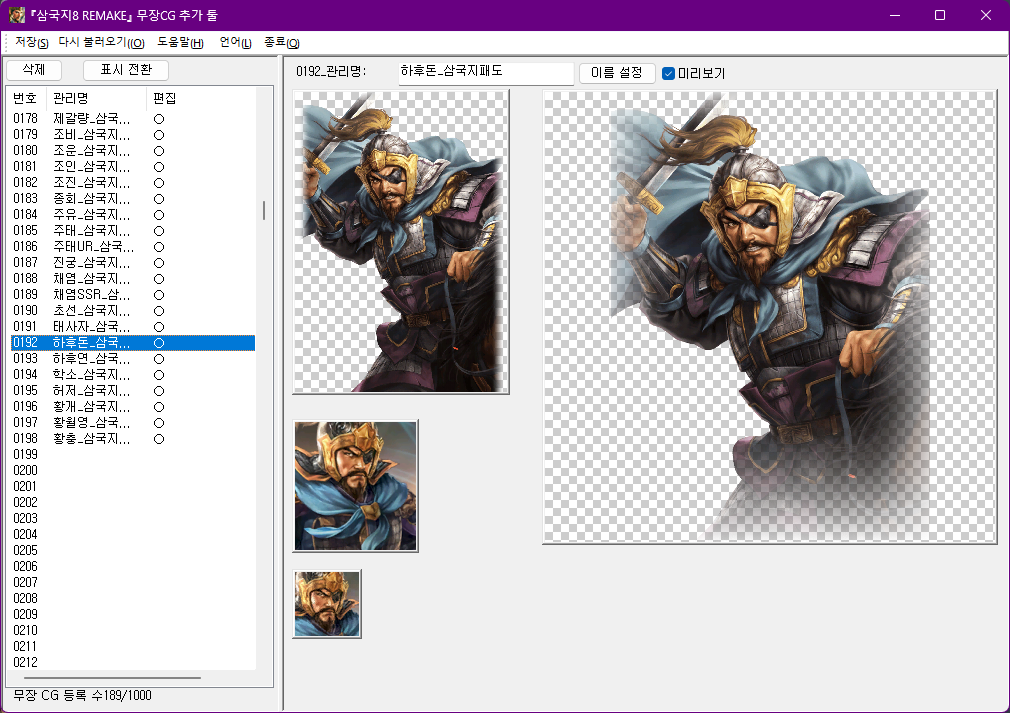Select highlighted row 0192 하후돈
The height and width of the screenshot is (713, 1010).
point(133,343)
